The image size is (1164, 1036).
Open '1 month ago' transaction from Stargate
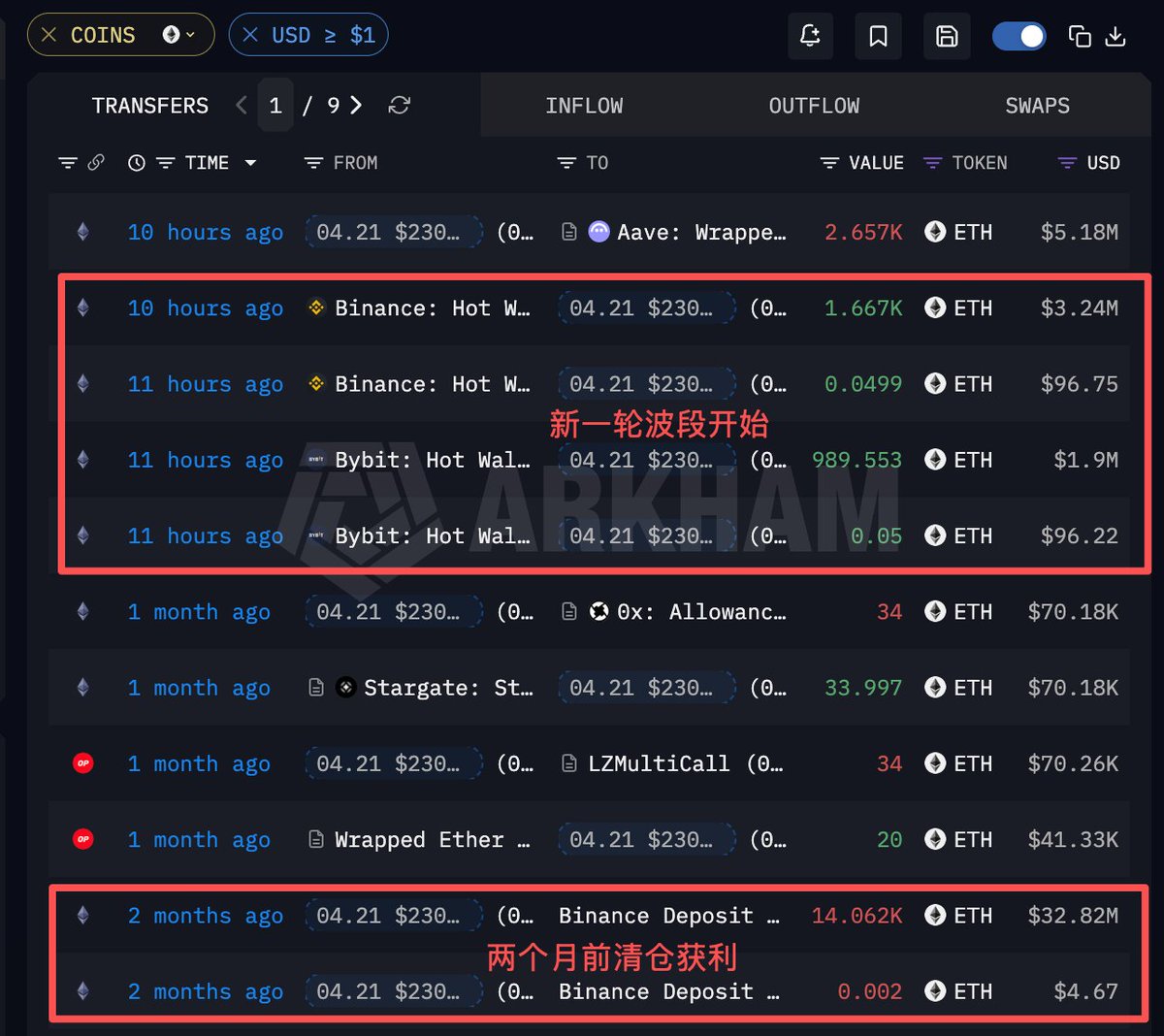point(199,688)
